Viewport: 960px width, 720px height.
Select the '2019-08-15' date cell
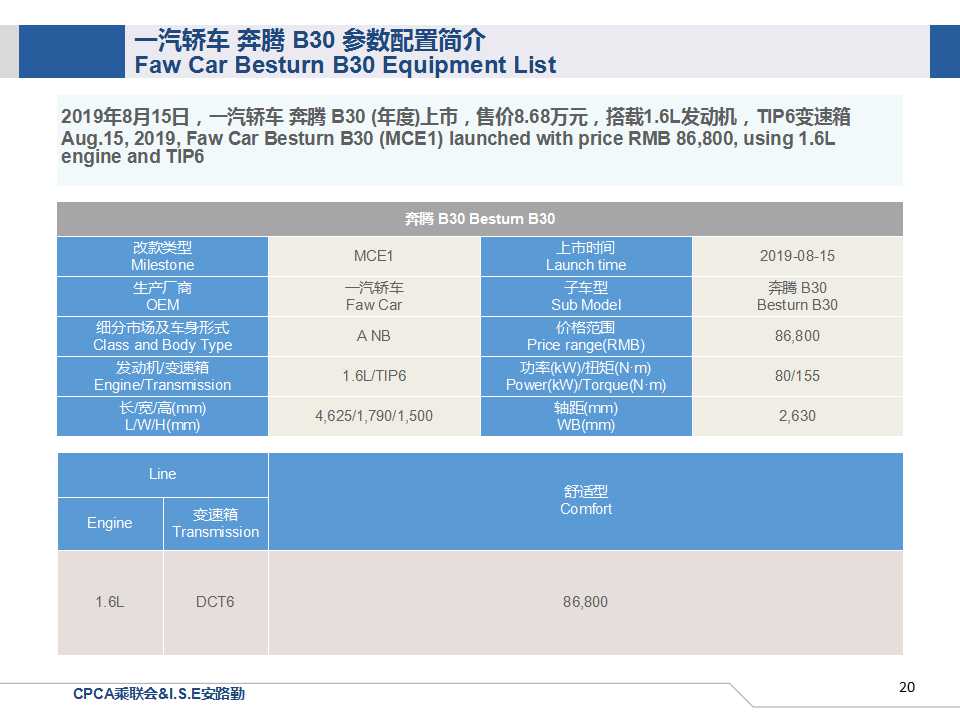point(797,256)
